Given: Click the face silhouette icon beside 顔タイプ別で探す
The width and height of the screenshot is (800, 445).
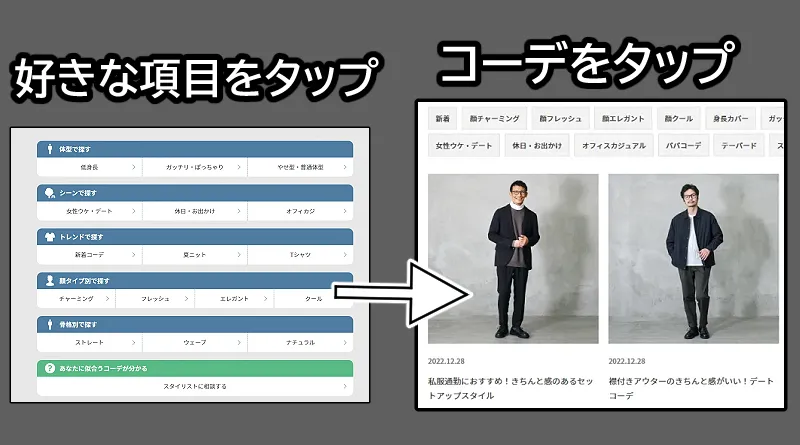Looking at the screenshot, I should [50, 280].
